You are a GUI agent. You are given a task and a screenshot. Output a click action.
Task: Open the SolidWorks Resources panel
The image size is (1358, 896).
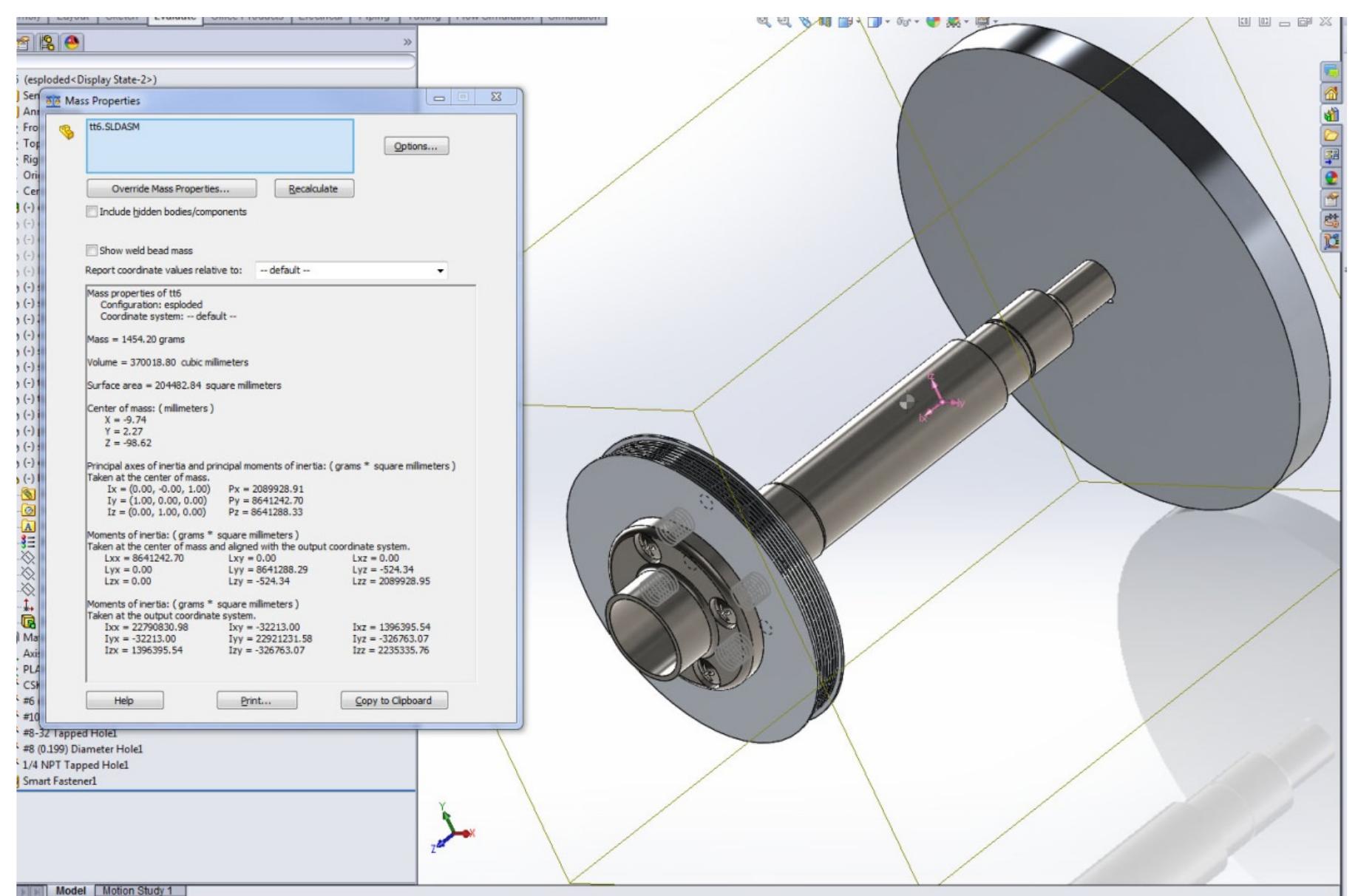click(x=1332, y=92)
